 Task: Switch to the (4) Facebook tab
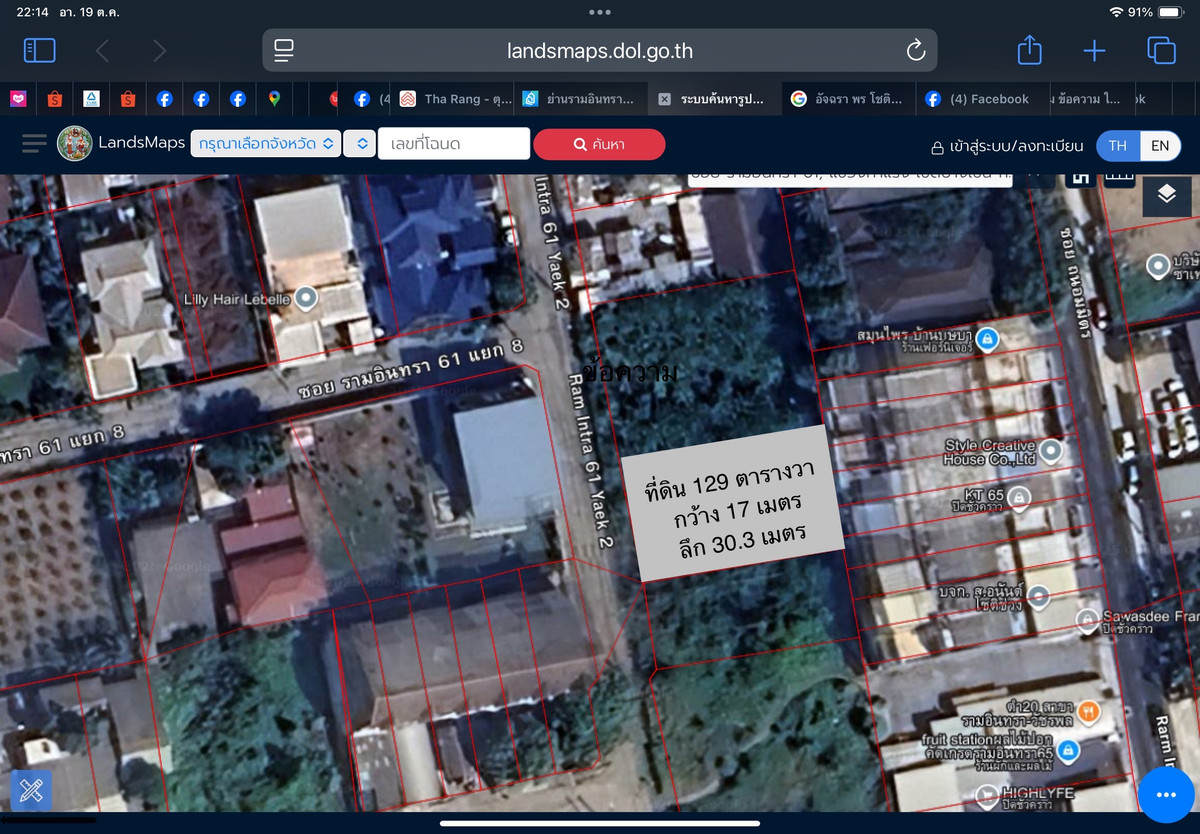(978, 99)
